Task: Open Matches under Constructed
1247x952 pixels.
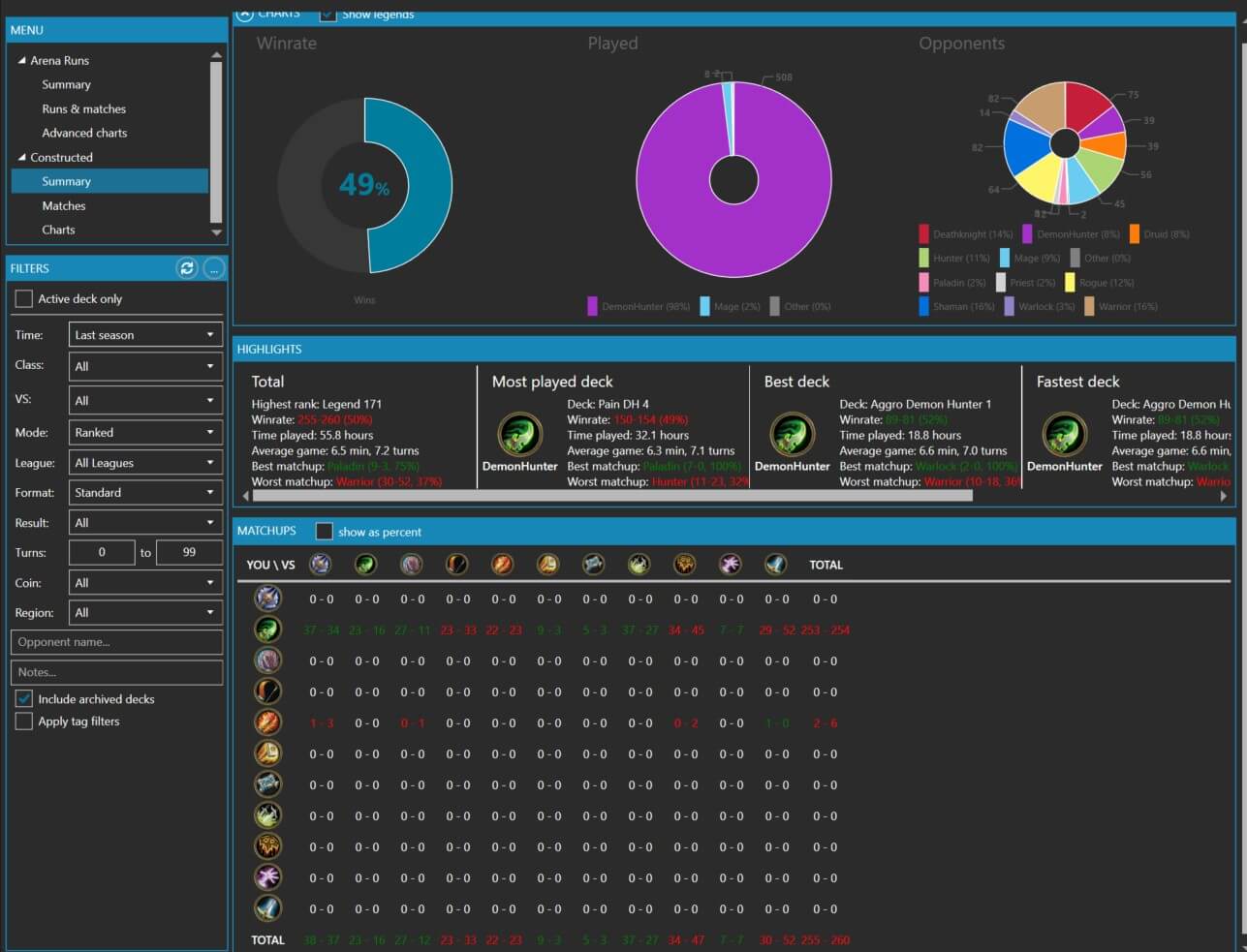Action: coord(64,205)
